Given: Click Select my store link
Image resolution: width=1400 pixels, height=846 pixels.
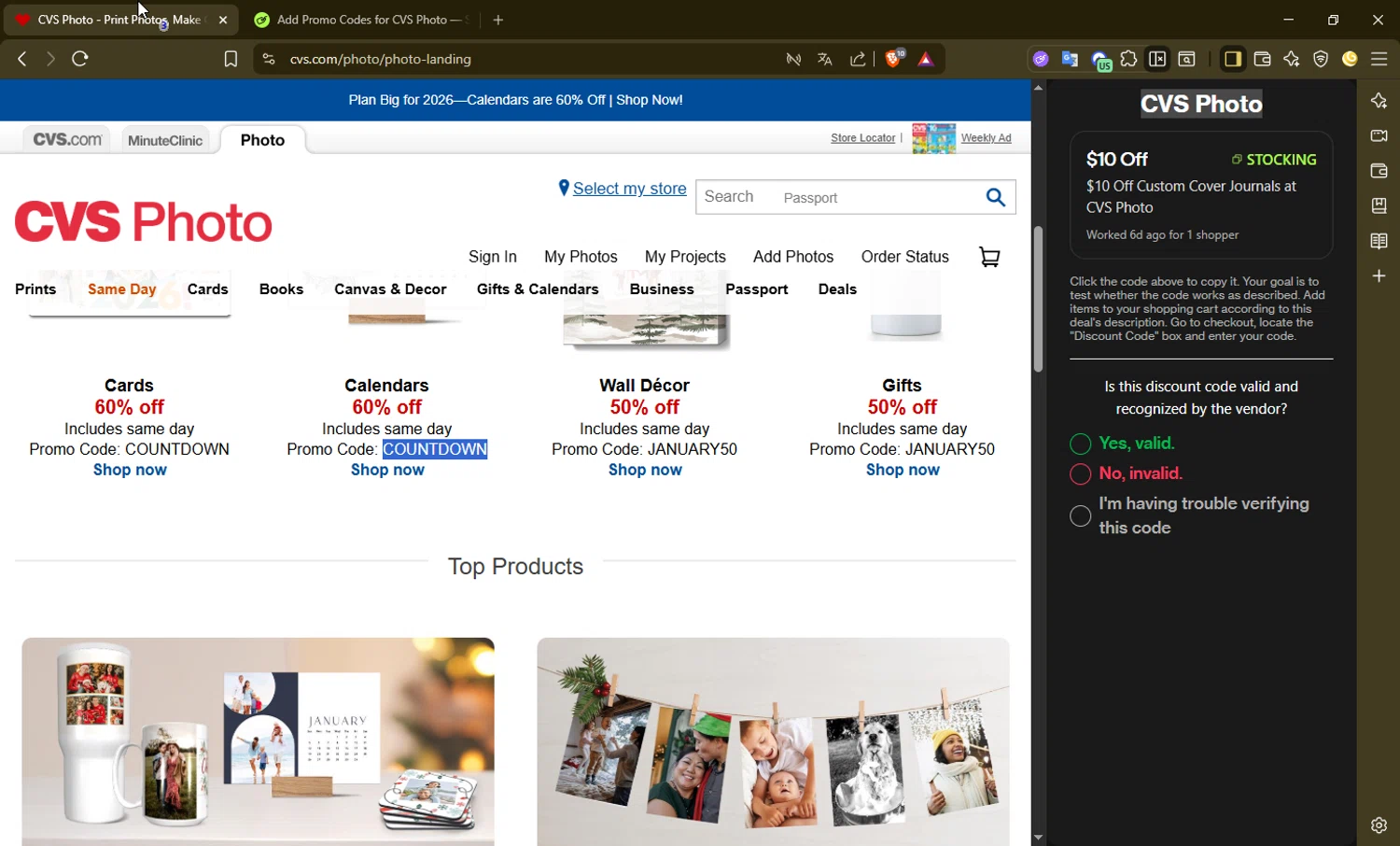Looking at the screenshot, I should 629,189.
